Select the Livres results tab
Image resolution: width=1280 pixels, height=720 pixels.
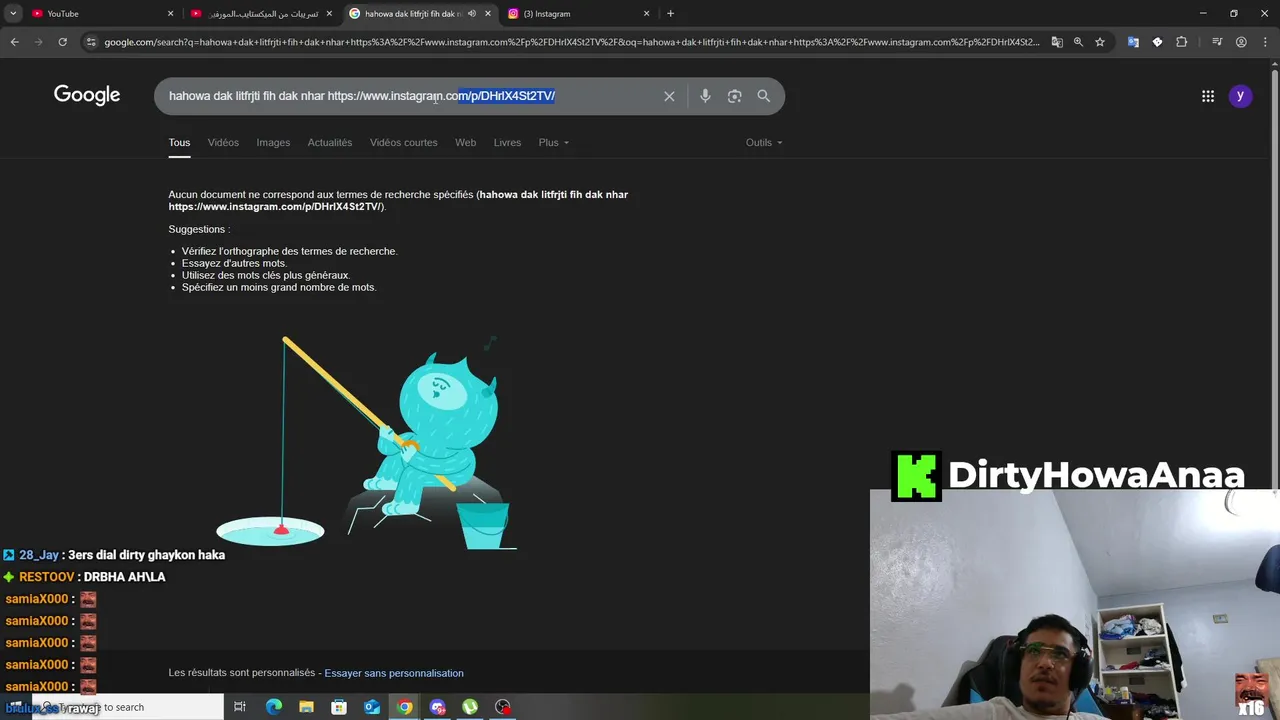pyautogui.click(x=507, y=143)
